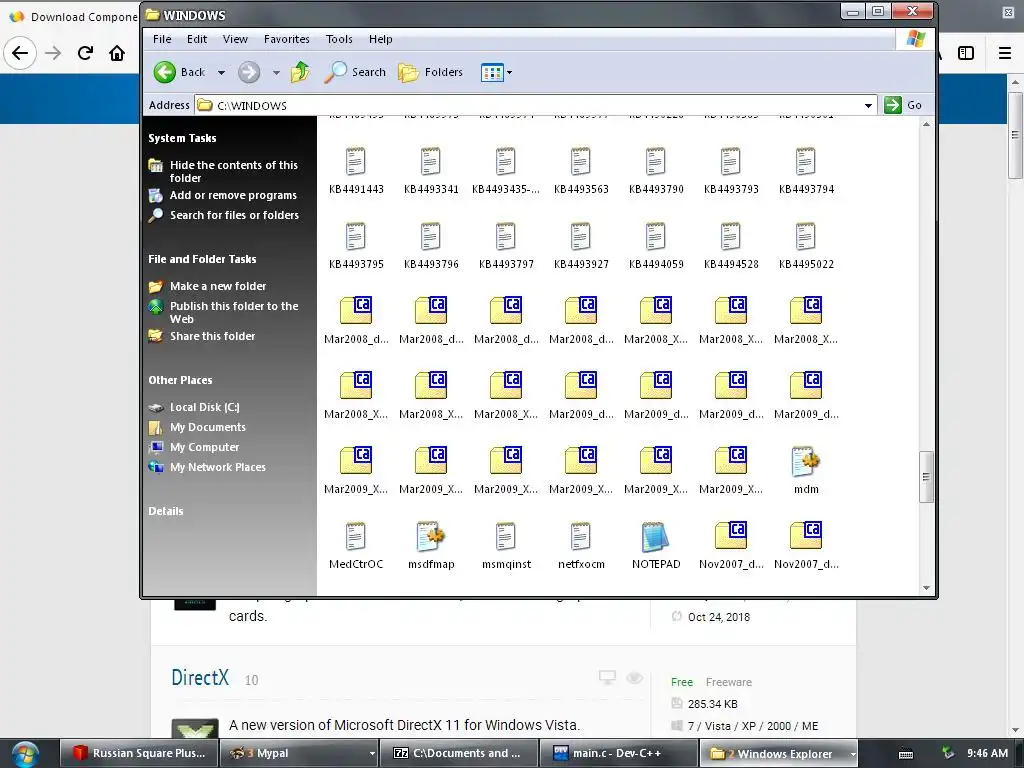Select the KB4493341 log file icon
The width and height of the screenshot is (1024, 768).
431,162
